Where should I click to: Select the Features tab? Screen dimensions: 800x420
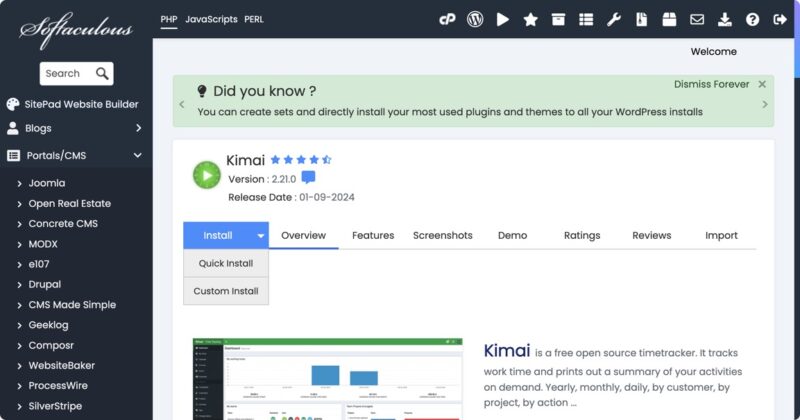point(373,235)
